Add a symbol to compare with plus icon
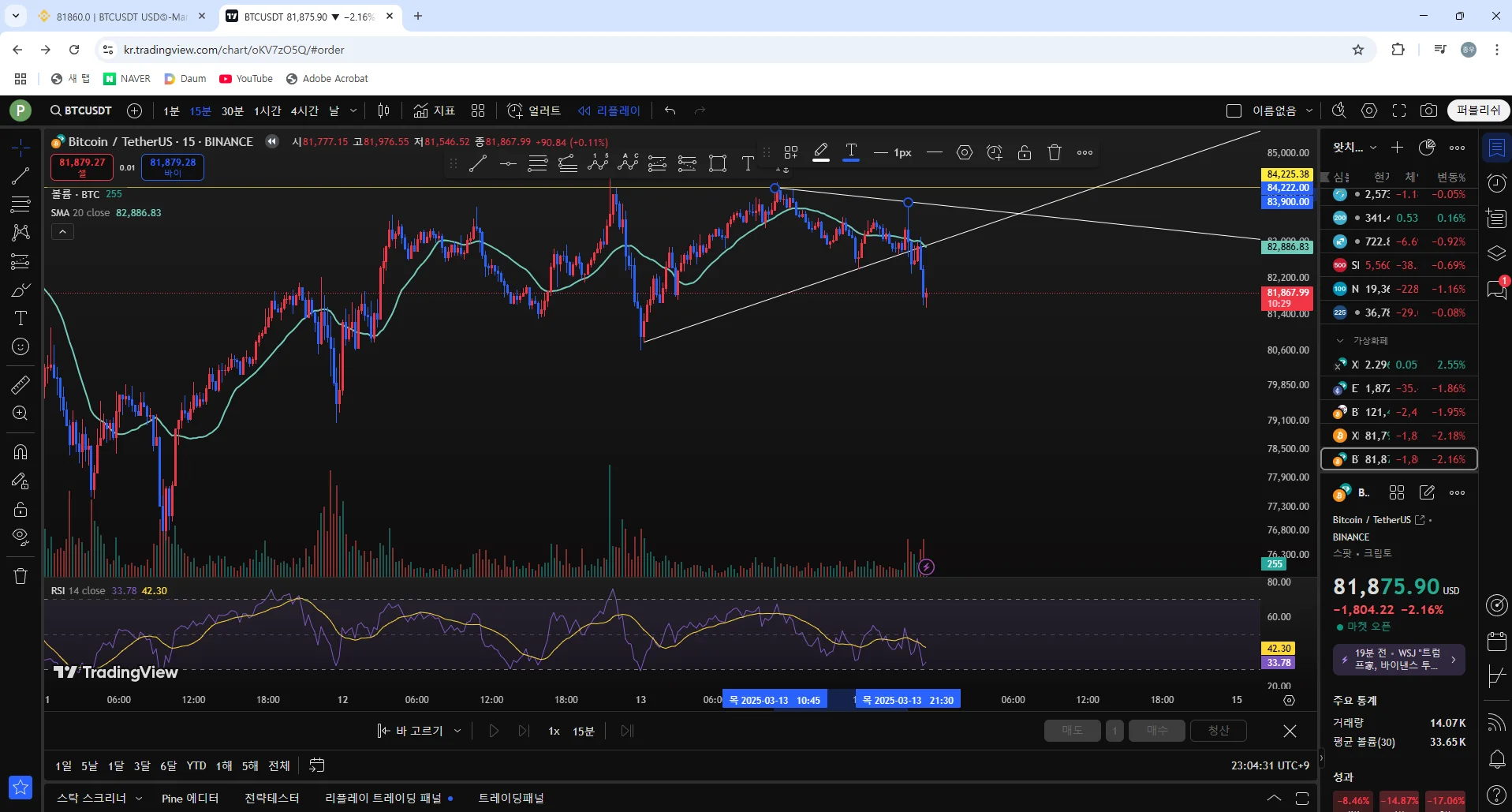The image size is (1512, 812). coord(135,110)
